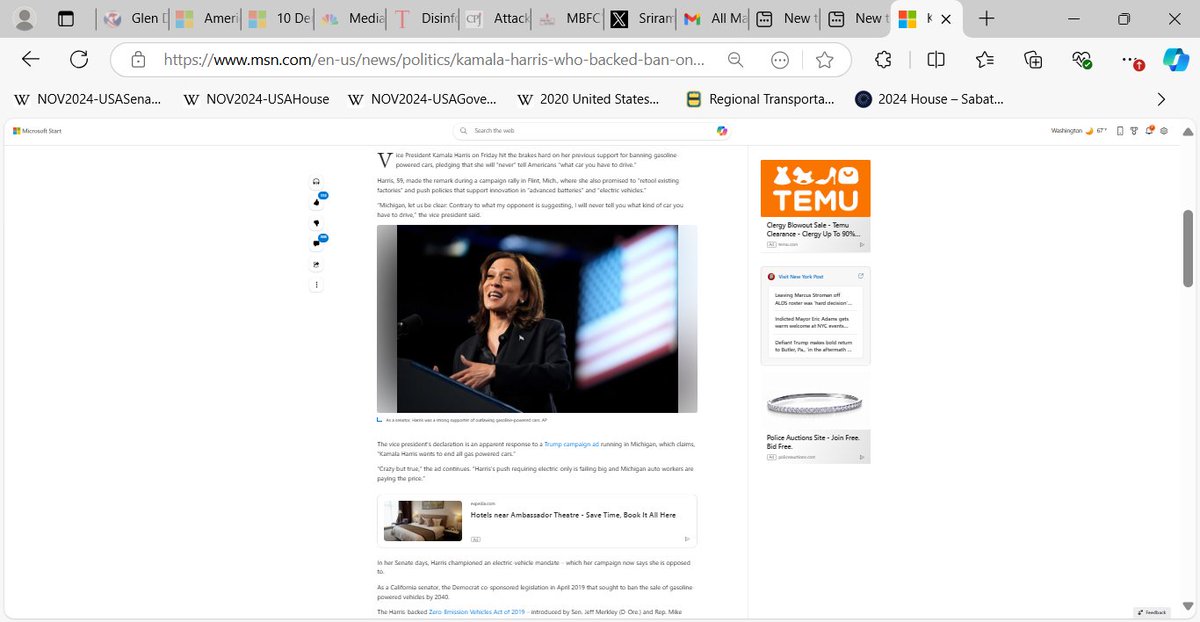Toggle split screen icon in toolbar

936,60
